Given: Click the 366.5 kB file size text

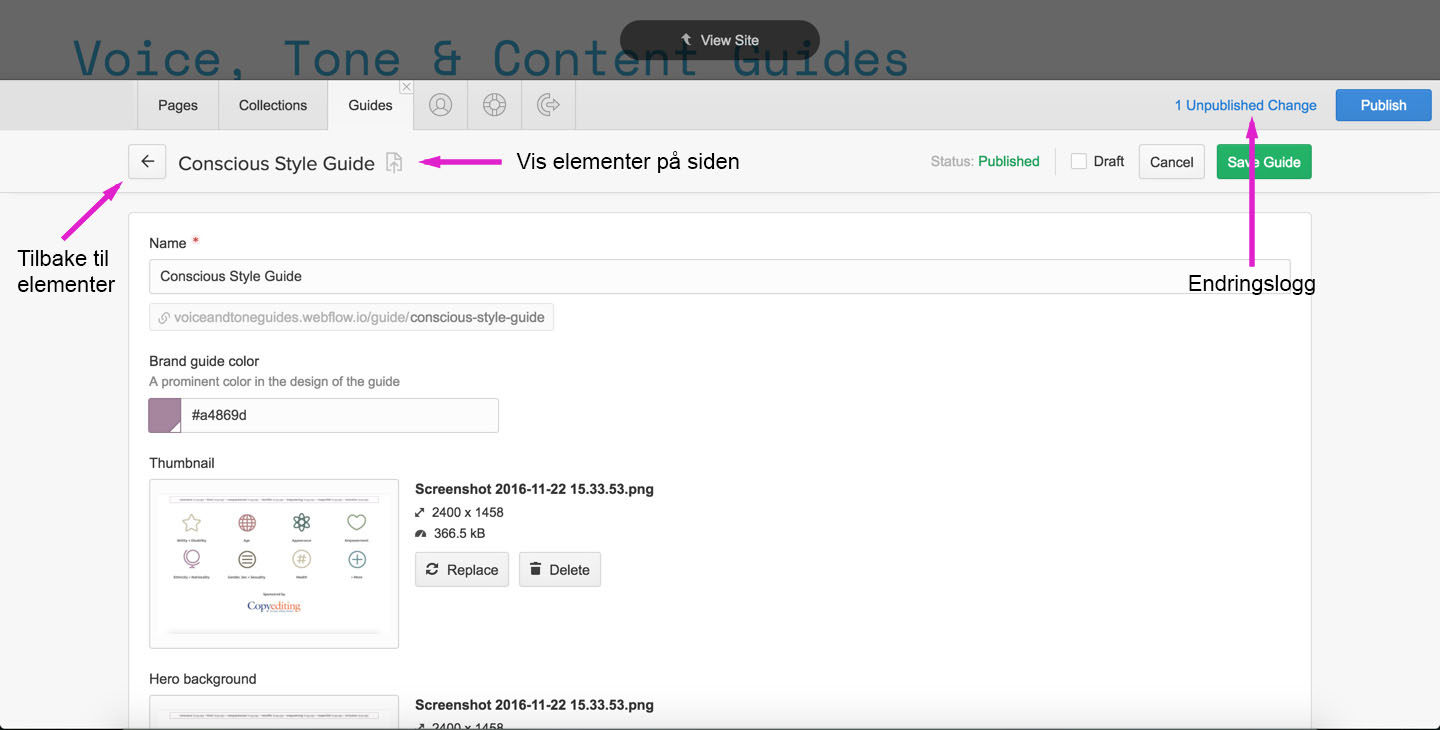Looking at the screenshot, I should (459, 533).
